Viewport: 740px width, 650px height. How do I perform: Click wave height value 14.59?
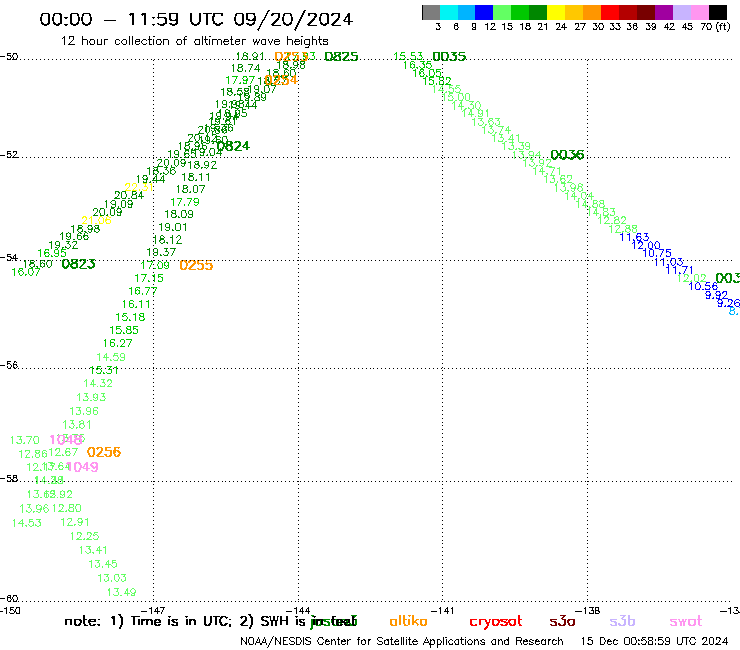(x=111, y=357)
